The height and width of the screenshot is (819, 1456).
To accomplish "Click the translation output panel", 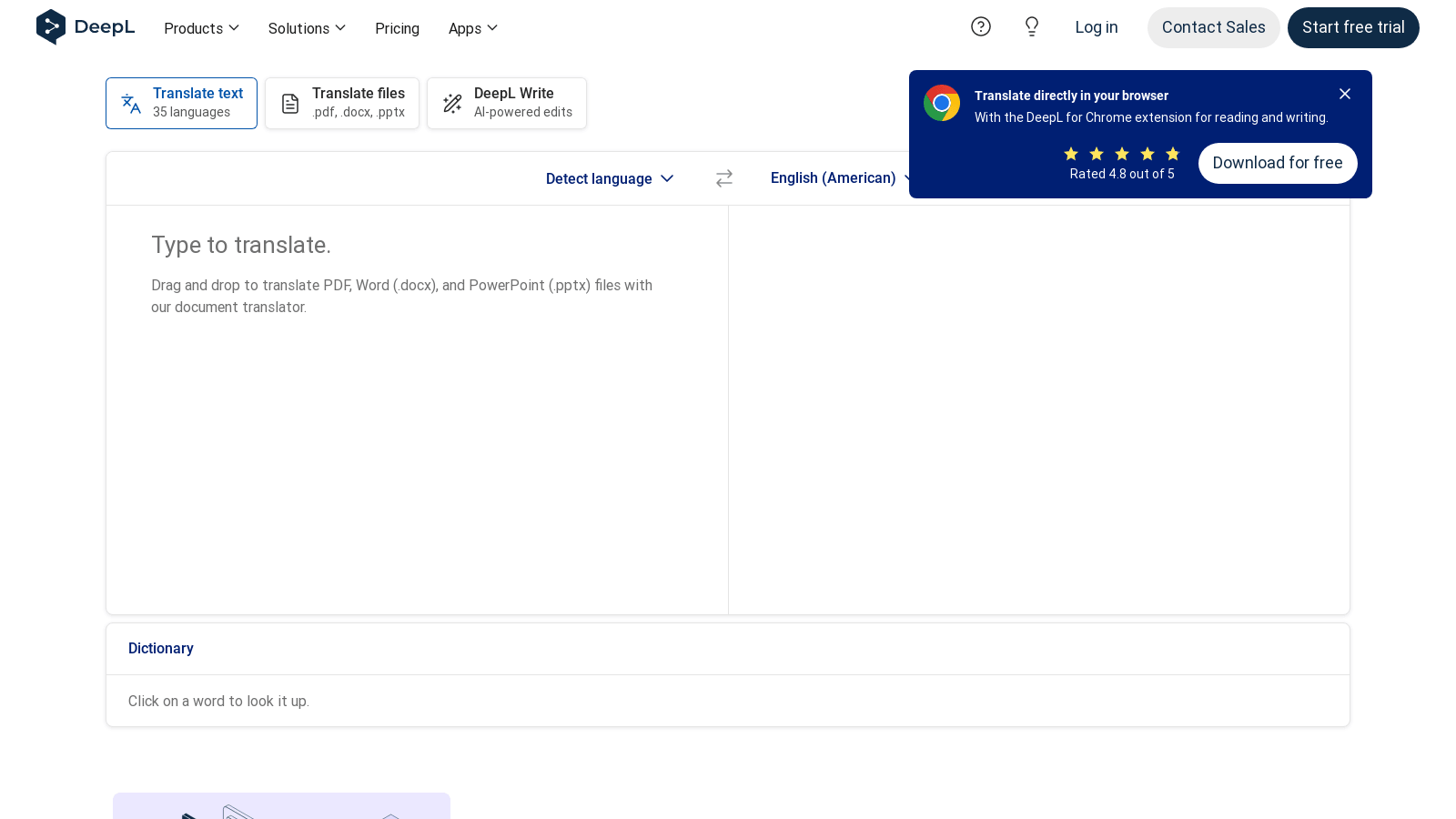I will 1039,409.
